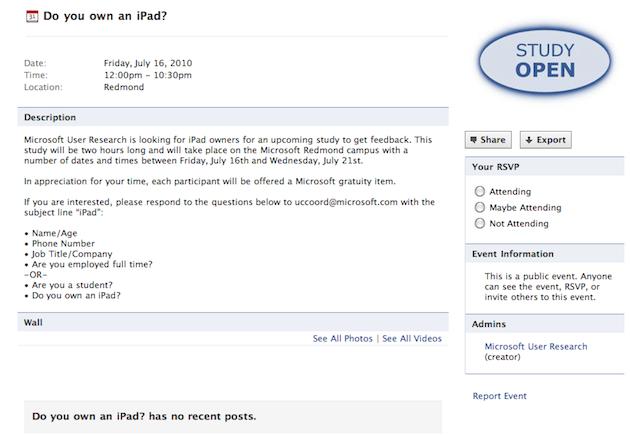Click the Redmond location text
Screen dimensions: 630x435
(x=124, y=88)
